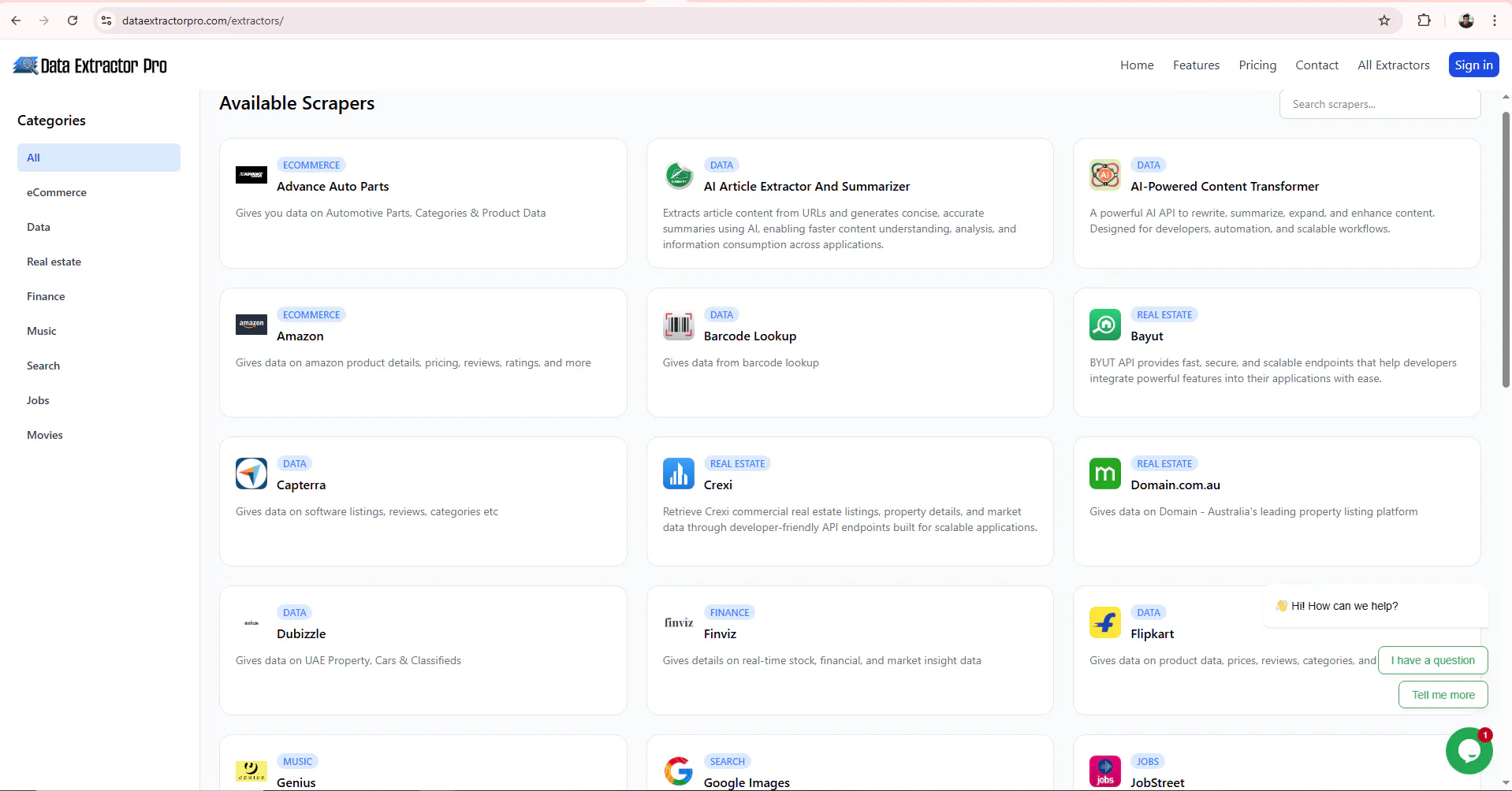Image resolution: width=1512 pixels, height=791 pixels.
Task: Bookmark this page with the star icon
Action: pos(1384,20)
